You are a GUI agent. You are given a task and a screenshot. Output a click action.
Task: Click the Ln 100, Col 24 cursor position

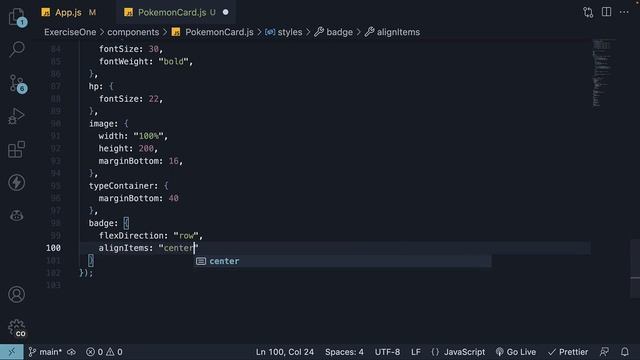point(285,352)
